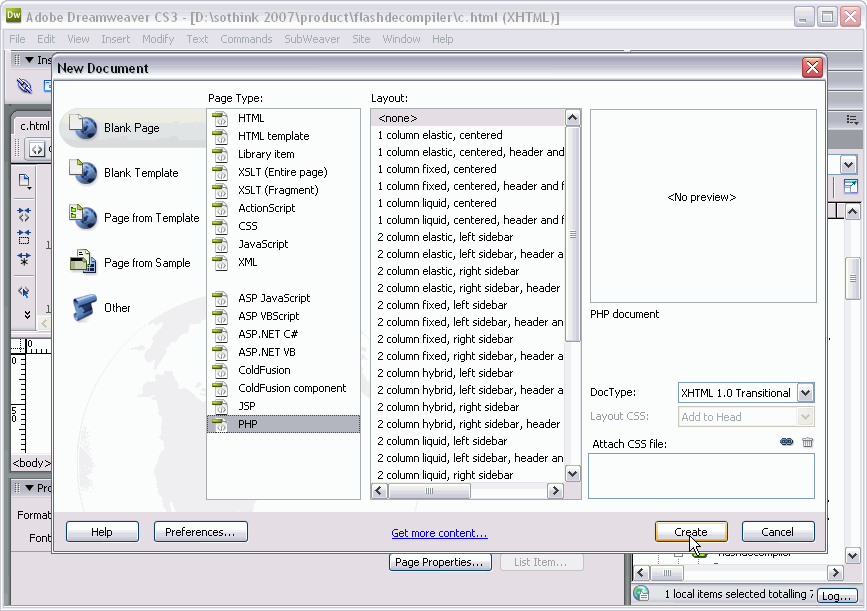
Task: Click the Attach Style Sheet chain-link icon
Action: (x=786, y=442)
